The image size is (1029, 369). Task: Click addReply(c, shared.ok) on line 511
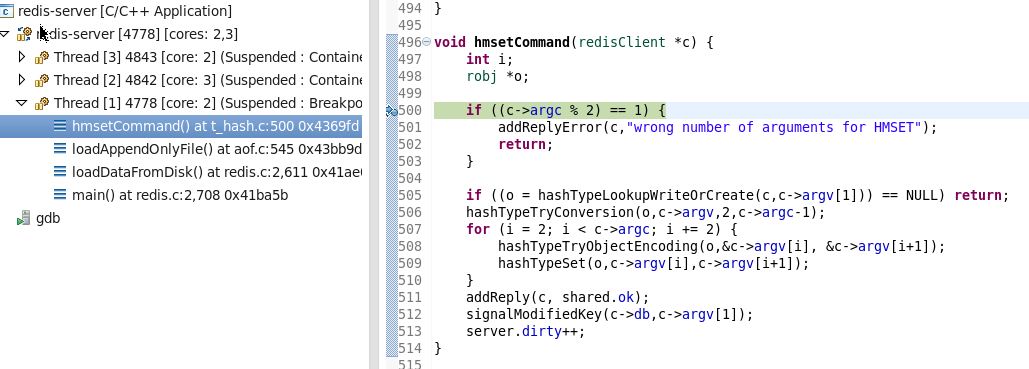(x=557, y=298)
